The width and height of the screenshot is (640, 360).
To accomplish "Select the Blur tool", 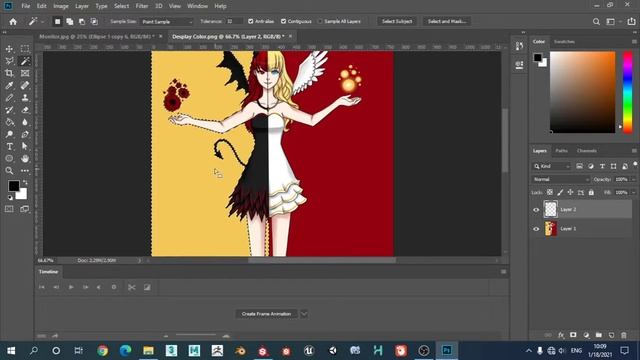I will [25, 122].
